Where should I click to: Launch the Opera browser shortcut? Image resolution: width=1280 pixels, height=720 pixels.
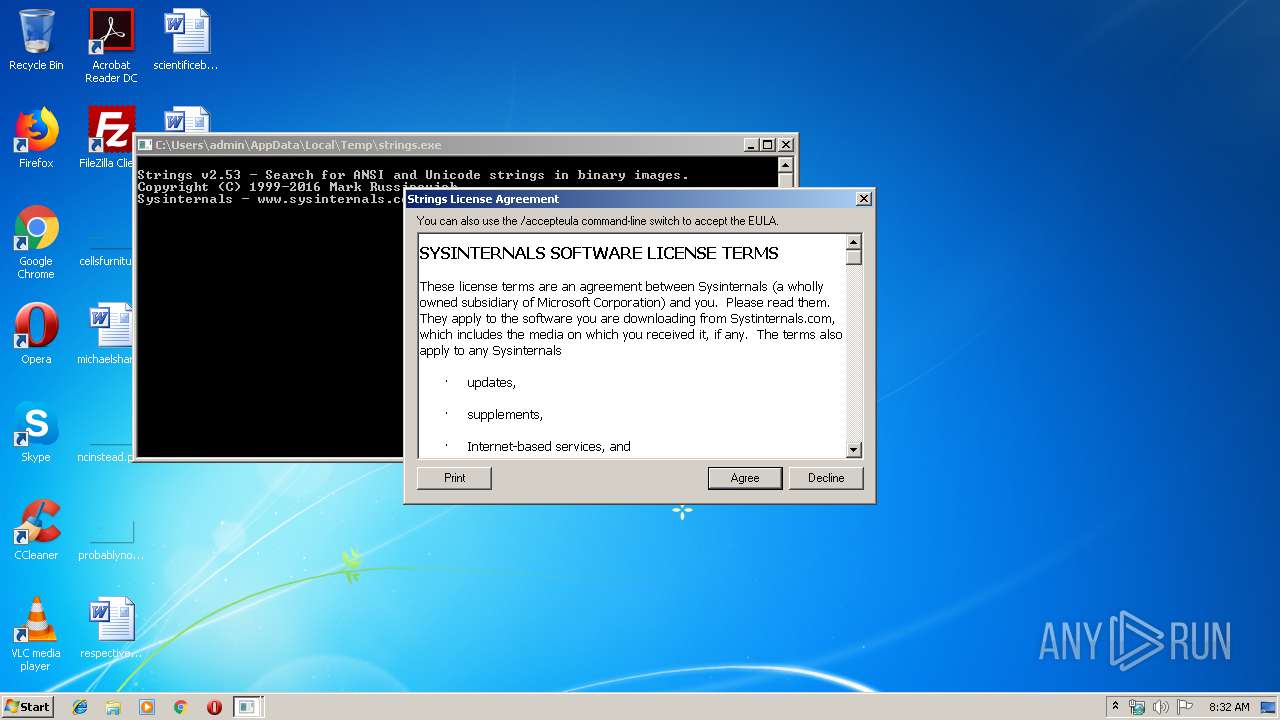[x=36, y=334]
